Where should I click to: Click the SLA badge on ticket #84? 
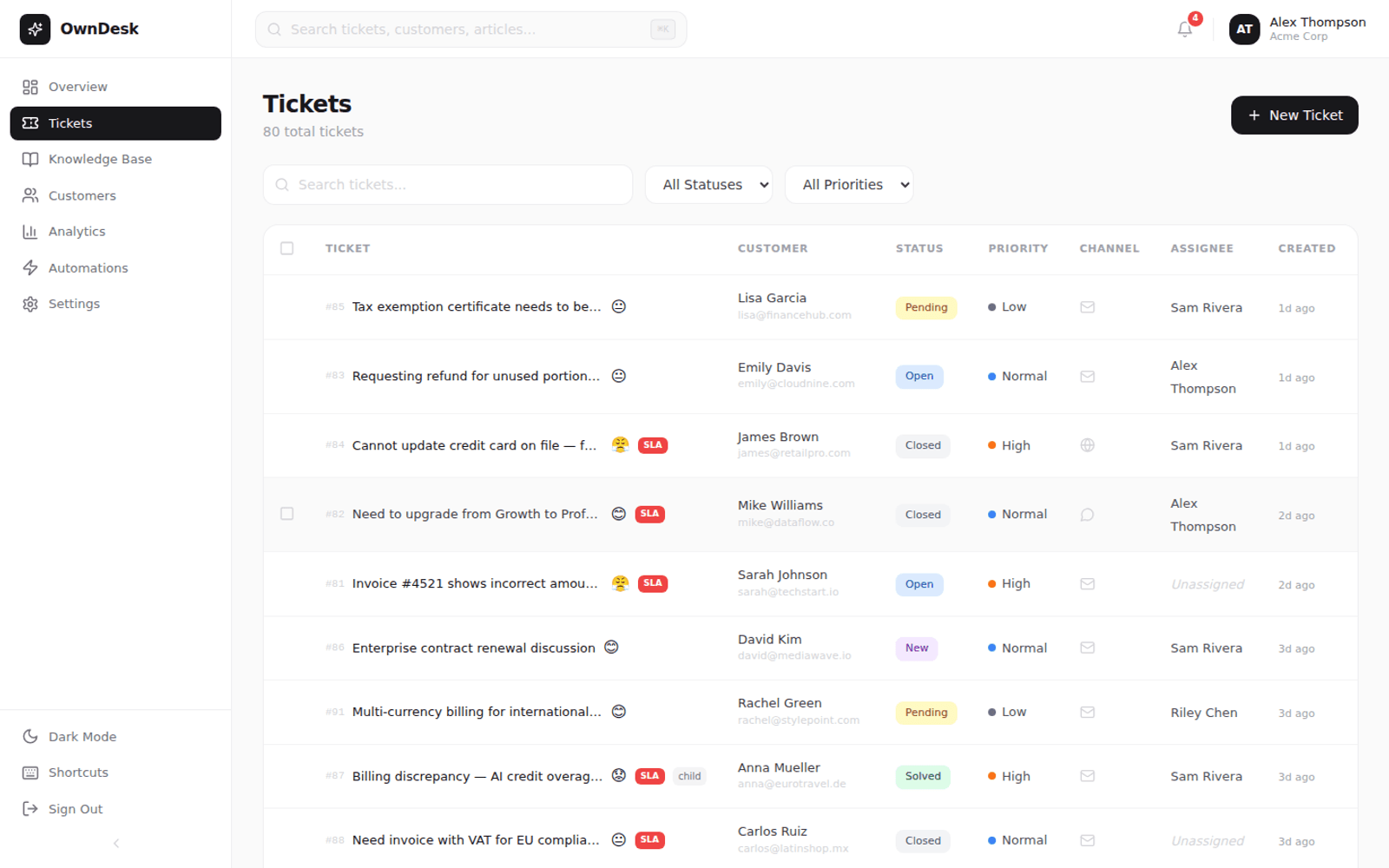653,445
